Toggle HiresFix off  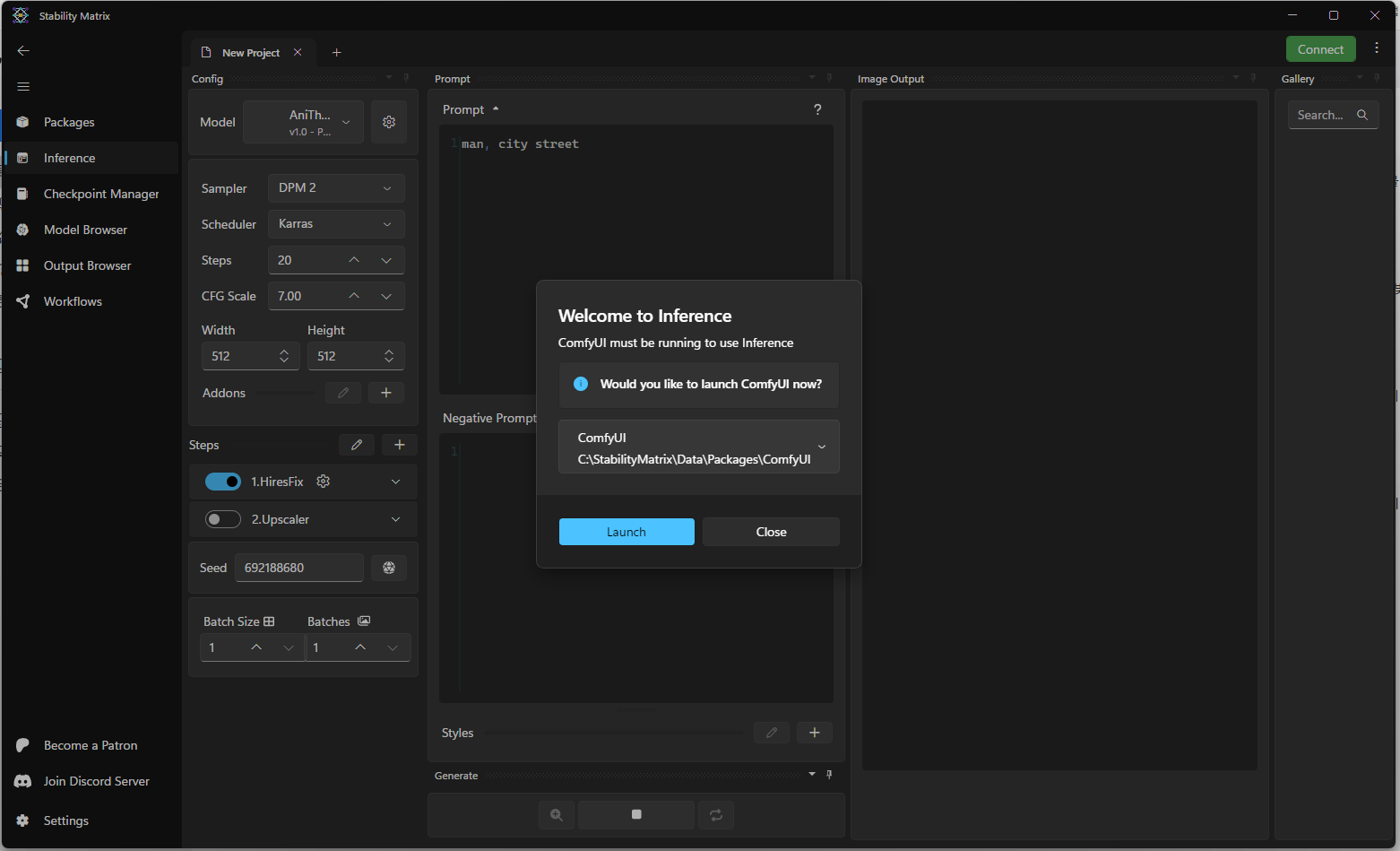pyautogui.click(x=223, y=482)
